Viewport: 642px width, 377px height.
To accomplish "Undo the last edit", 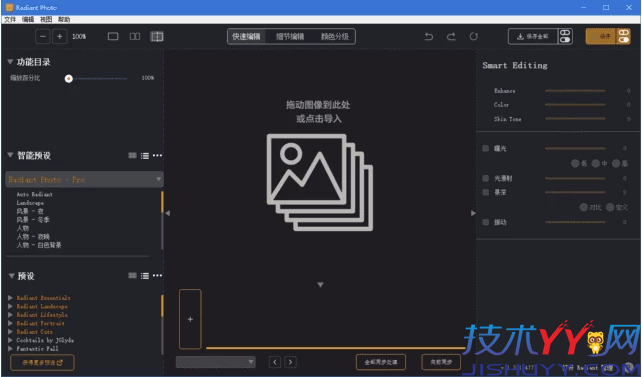I will point(429,36).
